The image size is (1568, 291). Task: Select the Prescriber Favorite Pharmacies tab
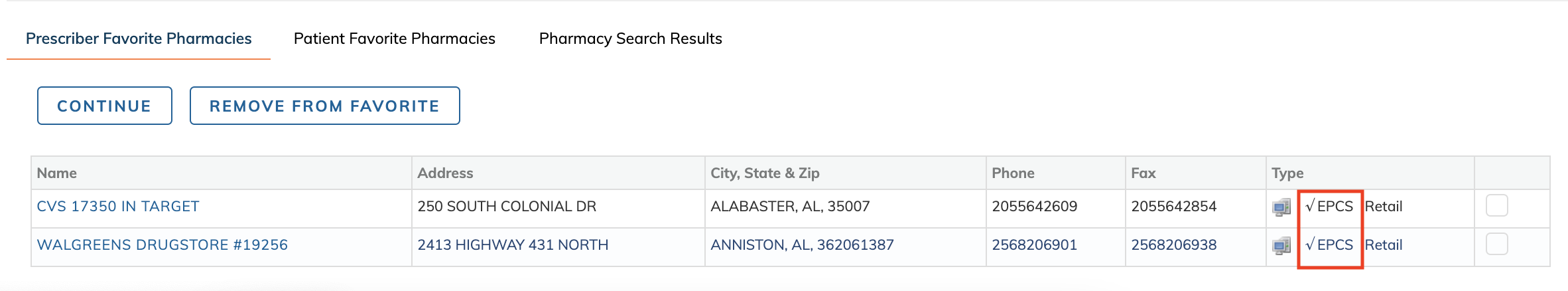[139, 39]
